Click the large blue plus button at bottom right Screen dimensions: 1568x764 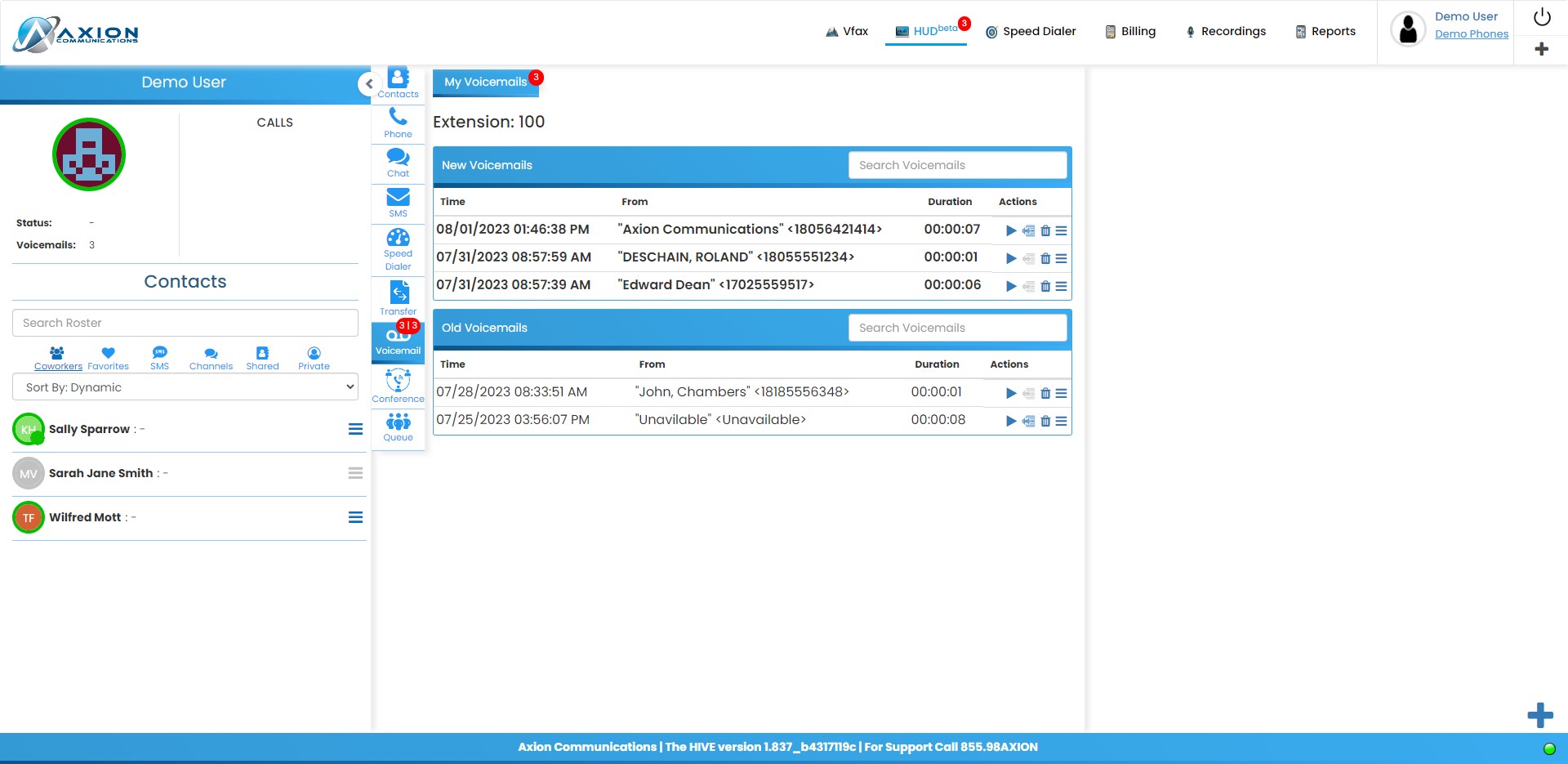1540,715
